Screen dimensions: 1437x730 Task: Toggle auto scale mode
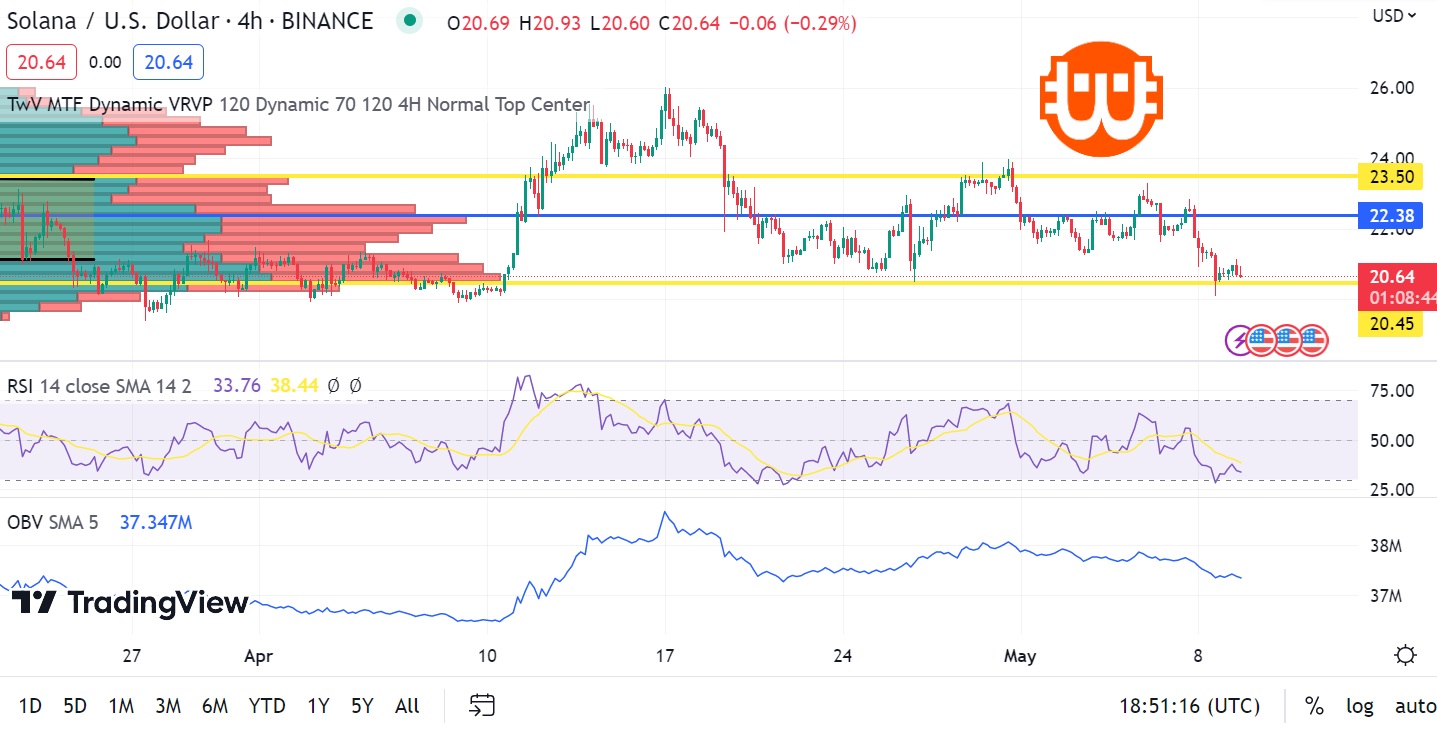point(1415,706)
